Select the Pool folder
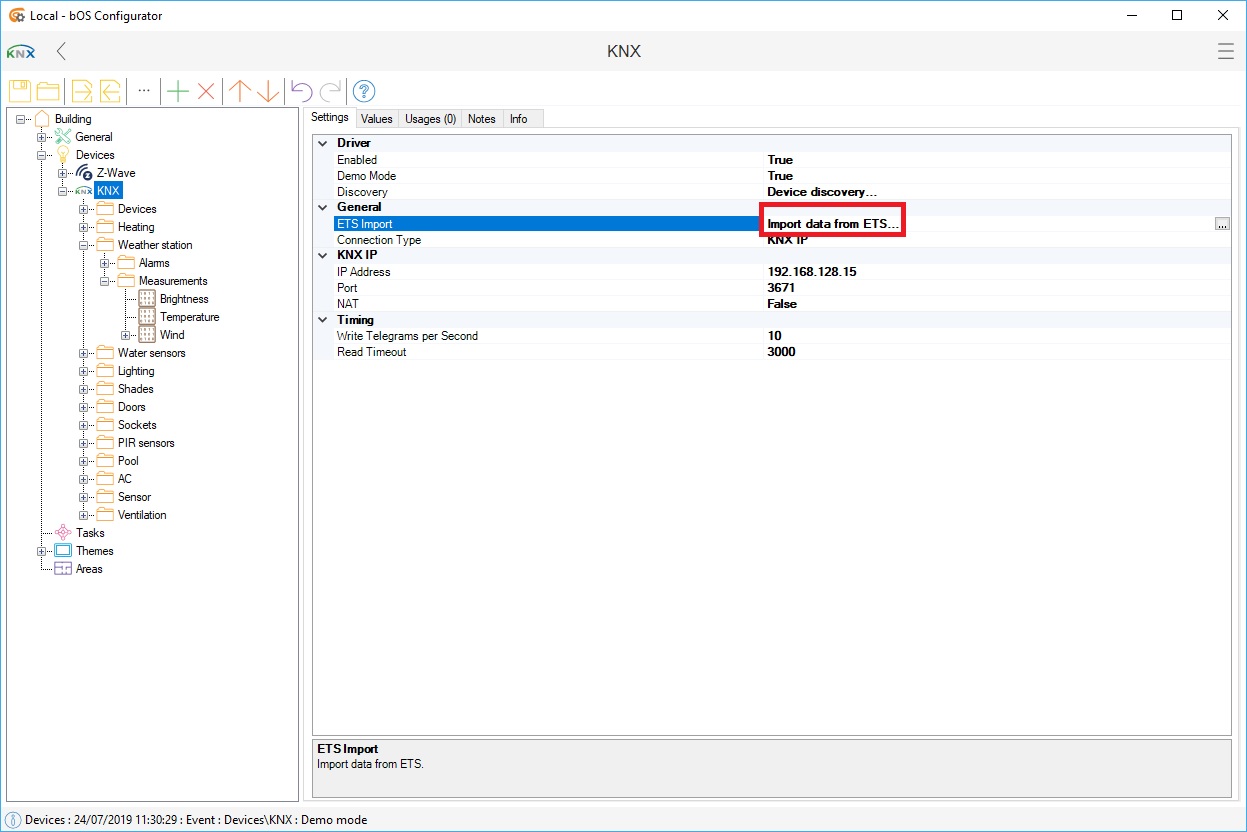 (128, 461)
